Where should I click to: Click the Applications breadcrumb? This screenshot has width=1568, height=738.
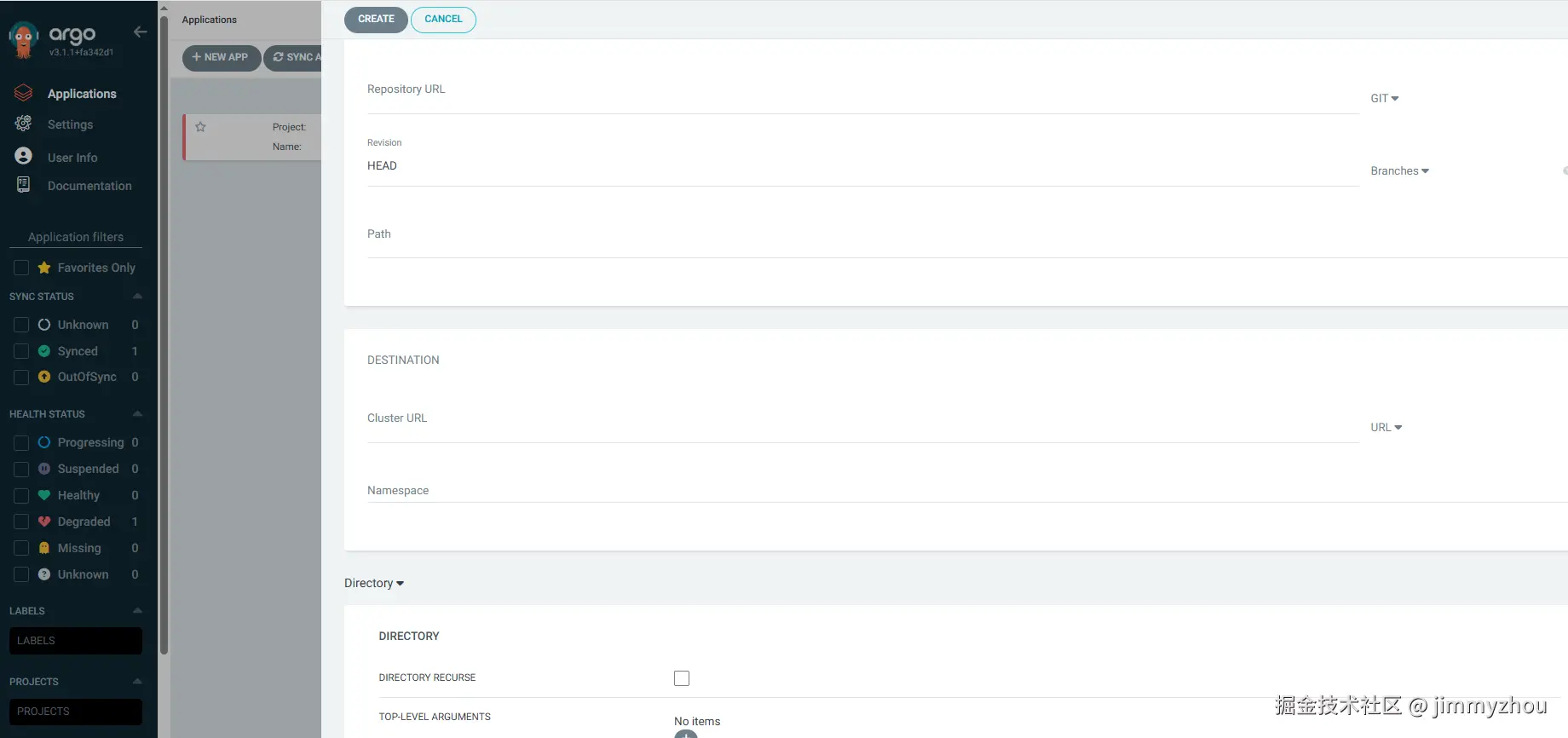210,20
